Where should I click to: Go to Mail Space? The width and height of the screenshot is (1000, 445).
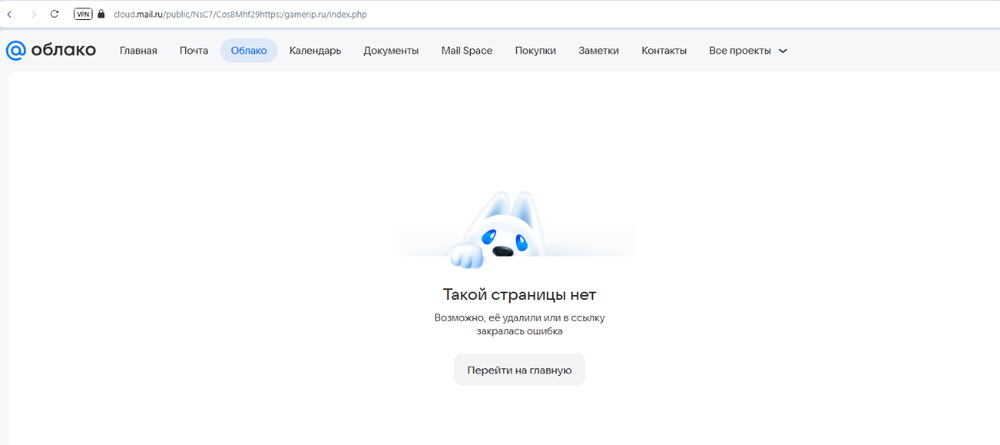click(x=467, y=51)
